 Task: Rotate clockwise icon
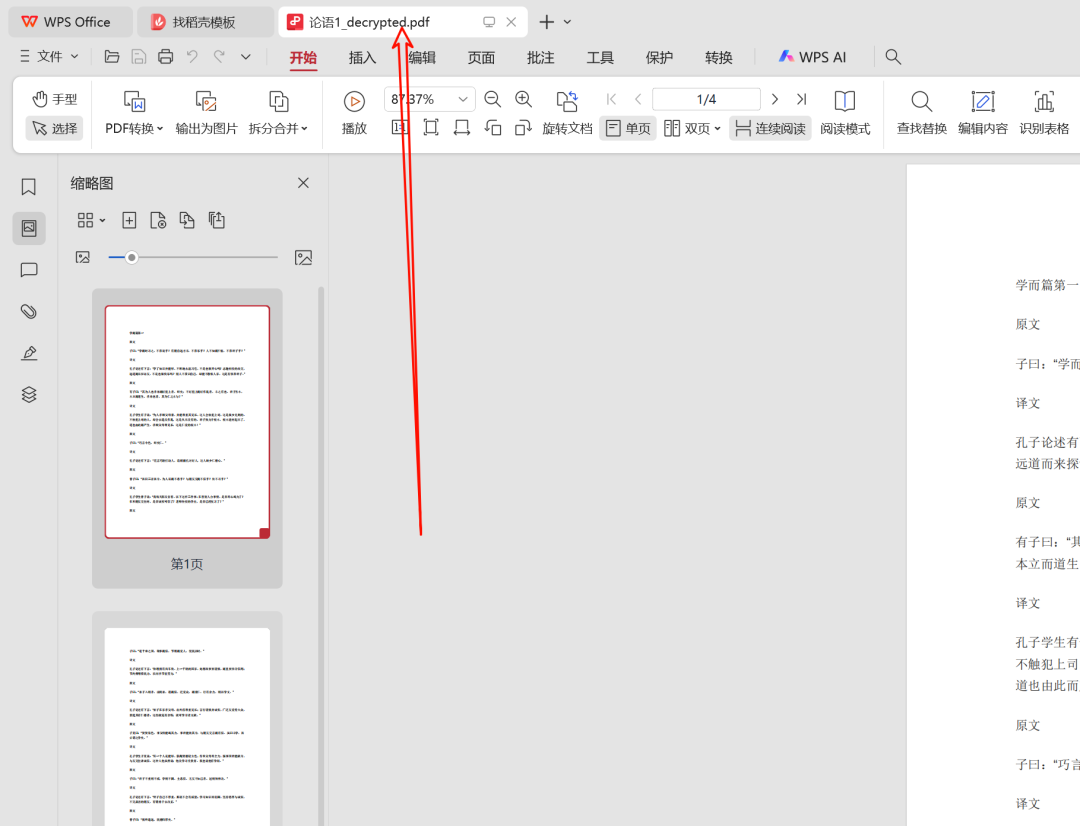click(523, 127)
